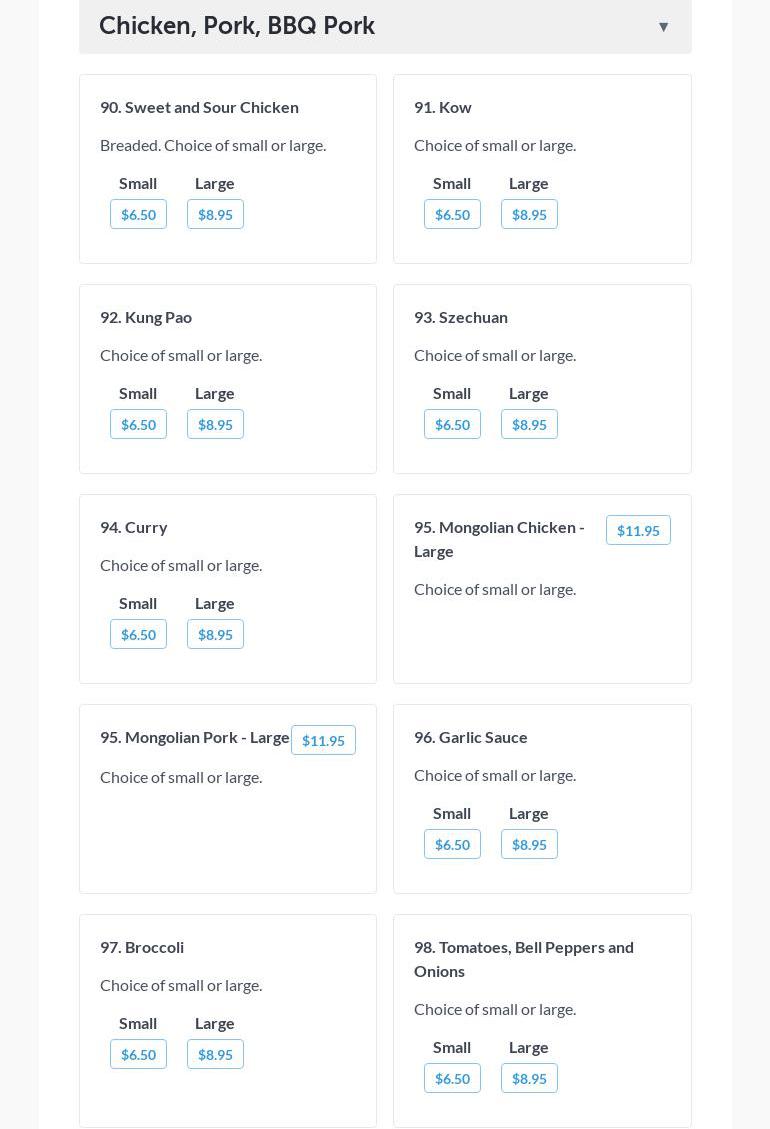770x1129 pixels.
Task: Select large Curry price
Action: click(215, 634)
